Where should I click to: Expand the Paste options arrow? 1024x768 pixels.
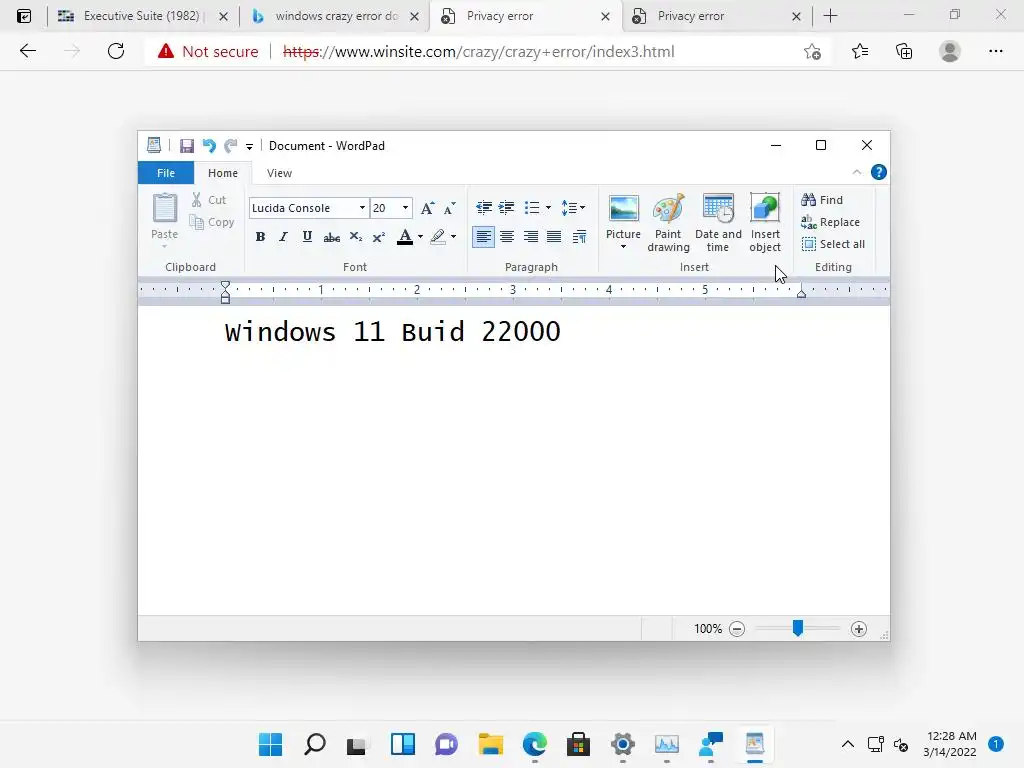click(165, 246)
